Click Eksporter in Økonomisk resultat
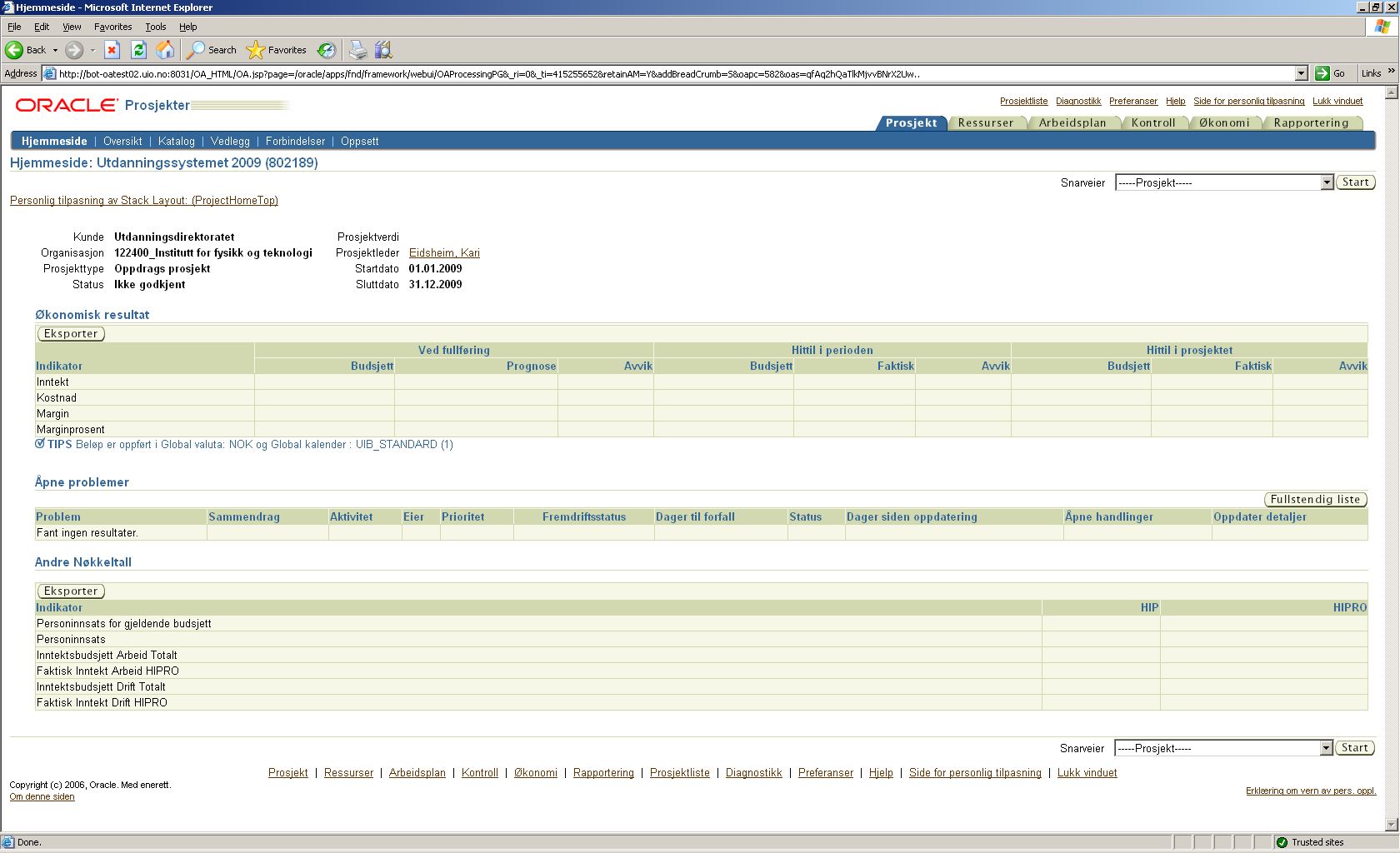Viewport: 1400px width, 853px height. pyautogui.click(x=71, y=334)
